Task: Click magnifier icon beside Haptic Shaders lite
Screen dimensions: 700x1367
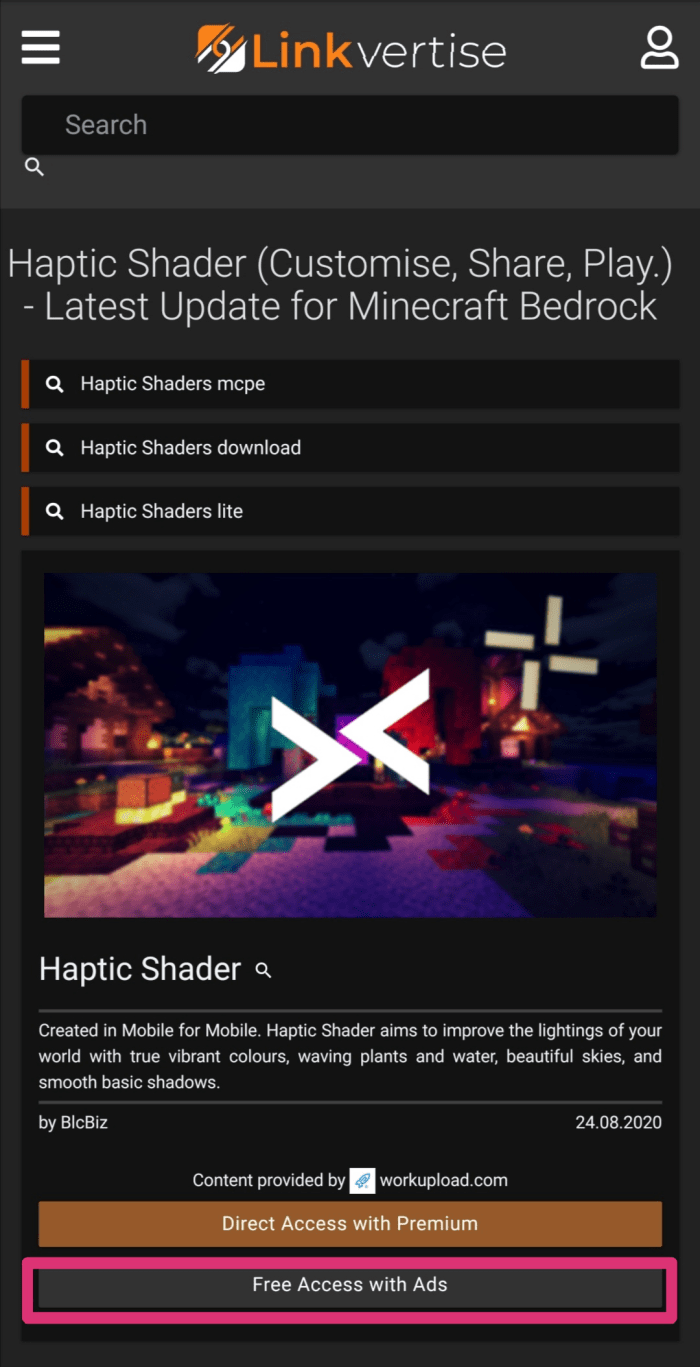Action: pos(55,511)
